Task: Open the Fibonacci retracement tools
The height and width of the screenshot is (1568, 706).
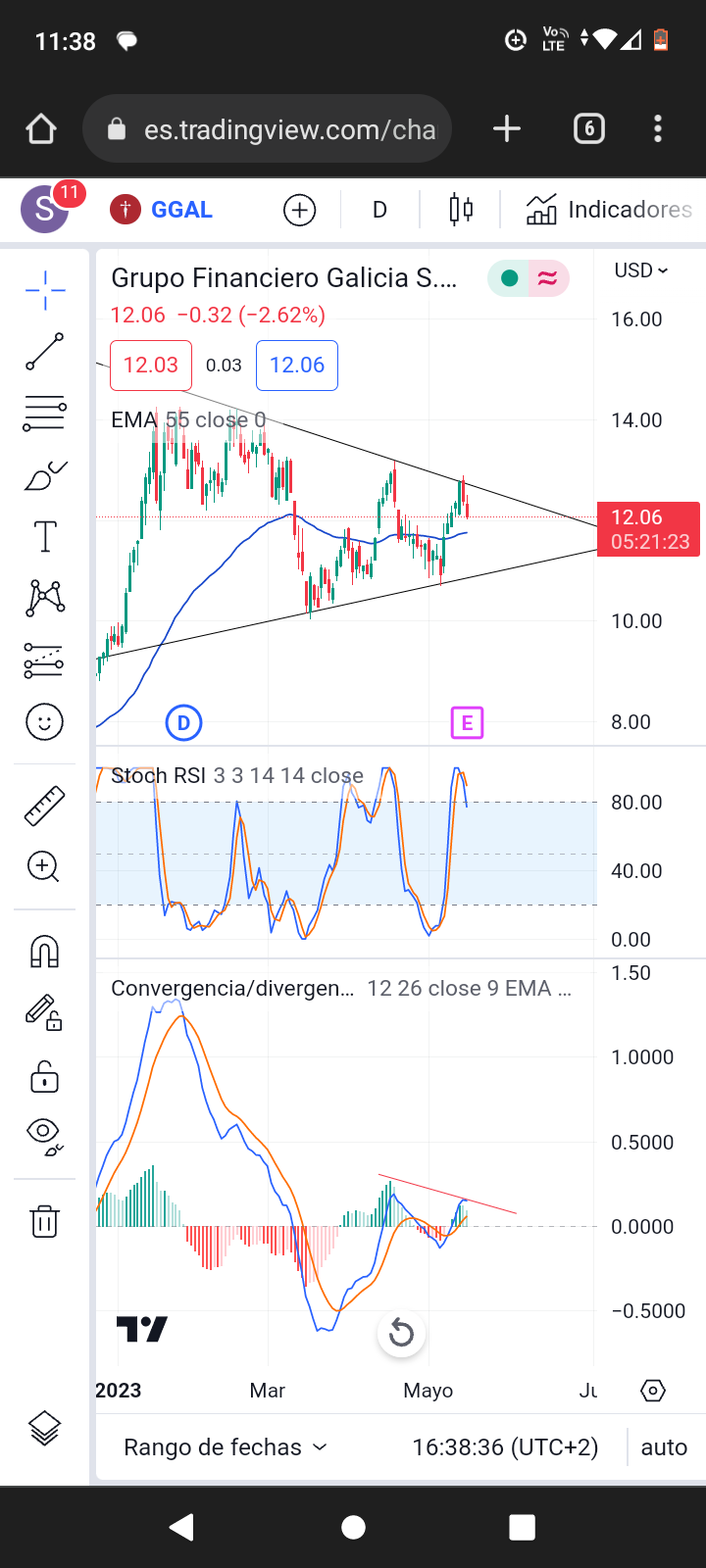Action: click(x=45, y=414)
